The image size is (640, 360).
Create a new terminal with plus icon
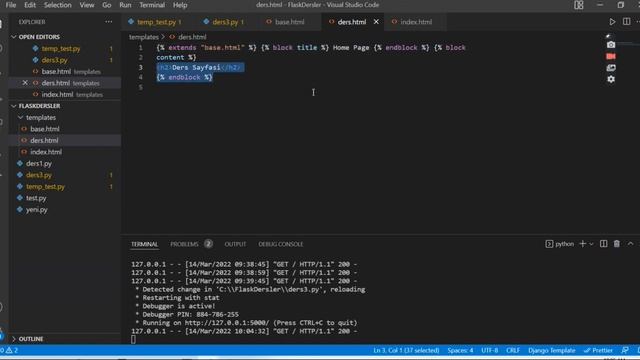click(x=582, y=244)
